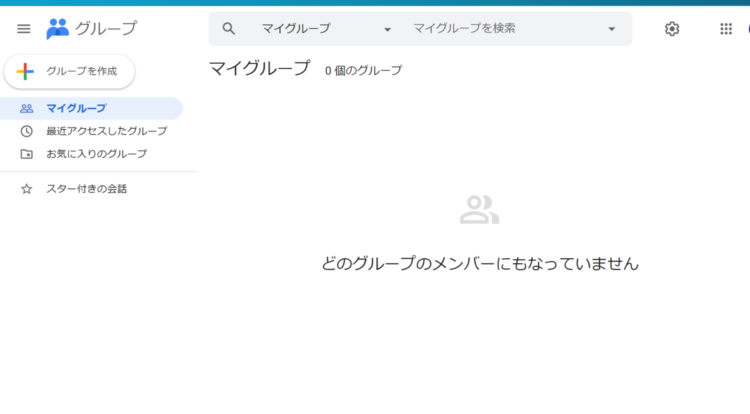The height and width of the screenshot is (414, 750).
Task: Click the search magnifier icon
Action: point(229,29)
